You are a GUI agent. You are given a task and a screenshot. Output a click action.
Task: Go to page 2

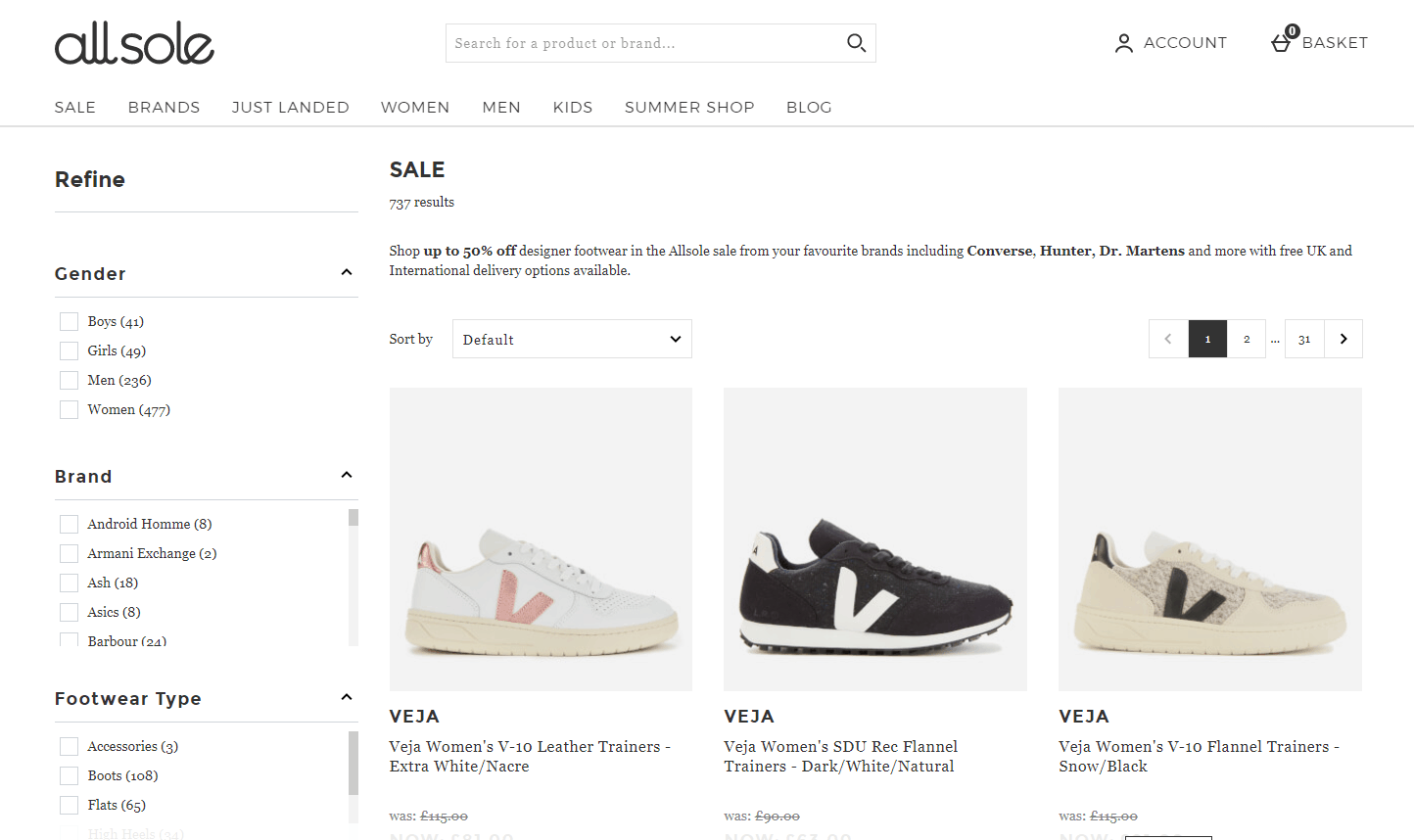coord(1247,339)
